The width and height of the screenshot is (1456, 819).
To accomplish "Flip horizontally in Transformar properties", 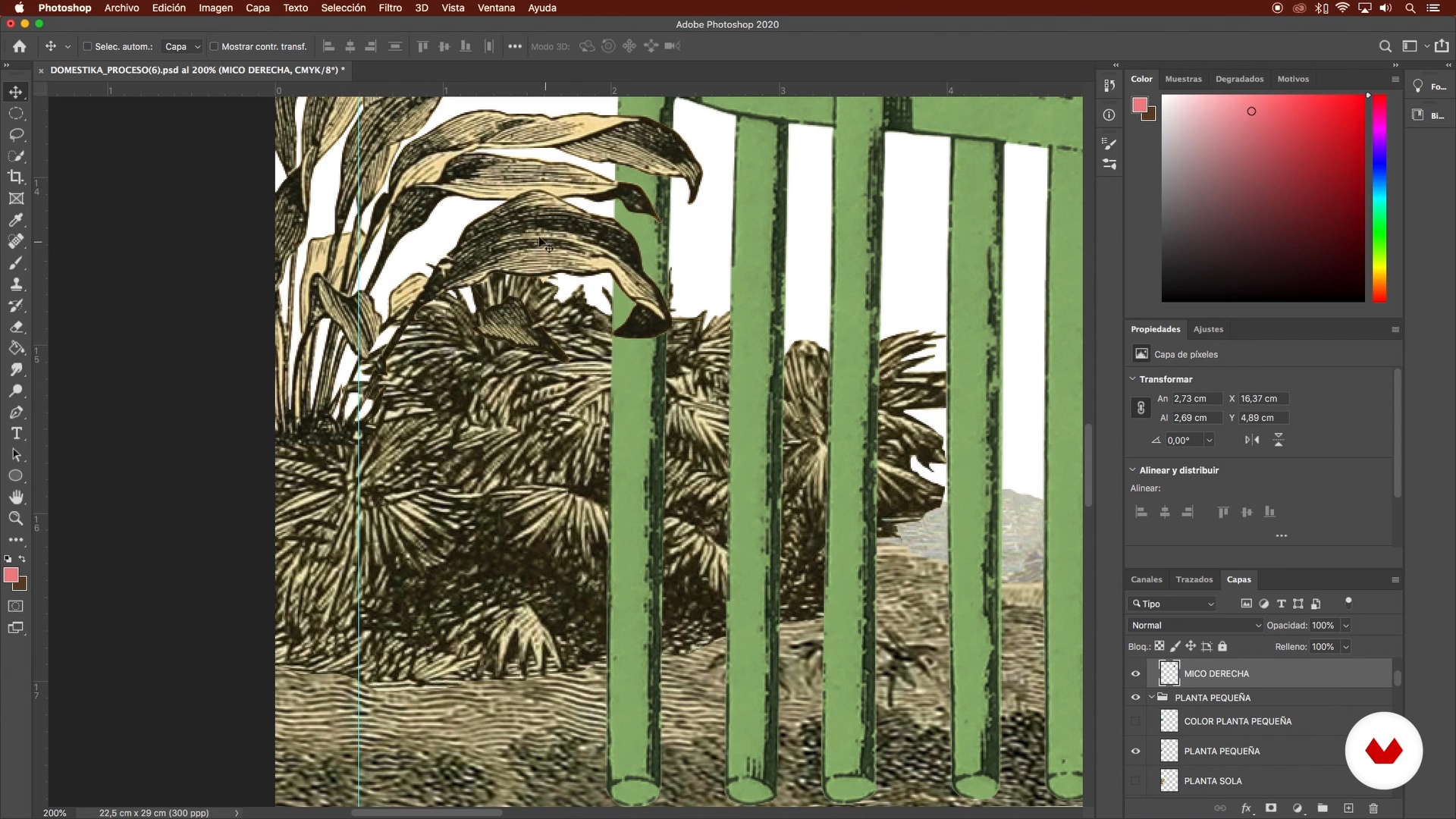I will 1252,440.
